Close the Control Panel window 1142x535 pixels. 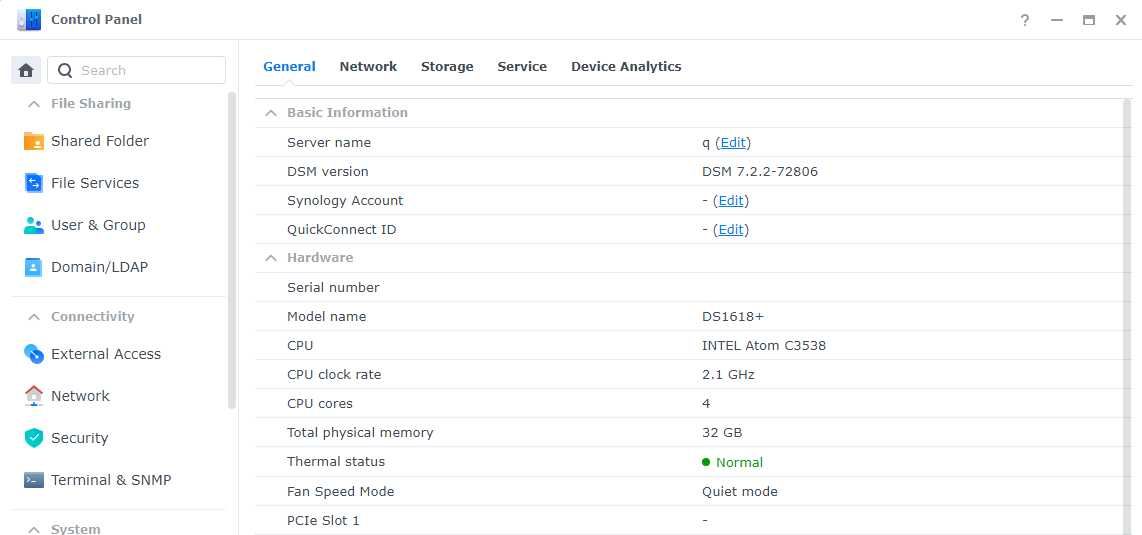1121,20
